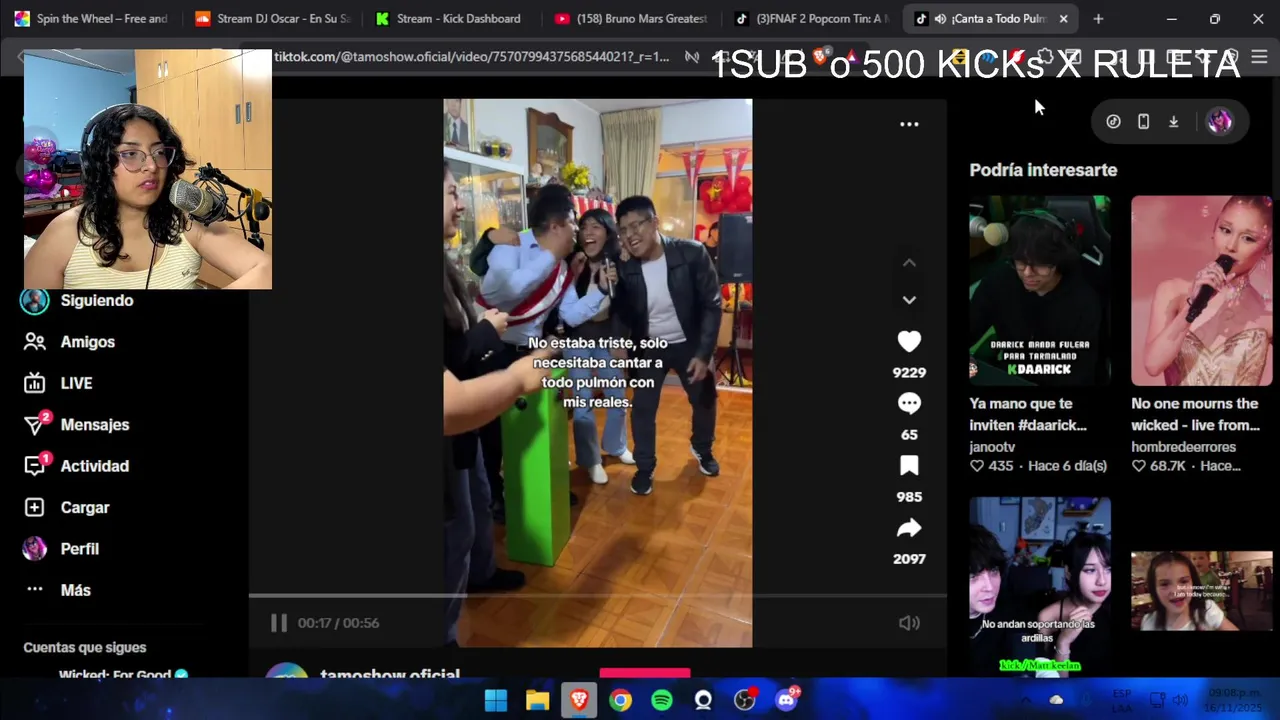Open the profile avatar in top-right toolbar
The height and width of the screenshot is (720, 1280).
[x=1219, y=121]
